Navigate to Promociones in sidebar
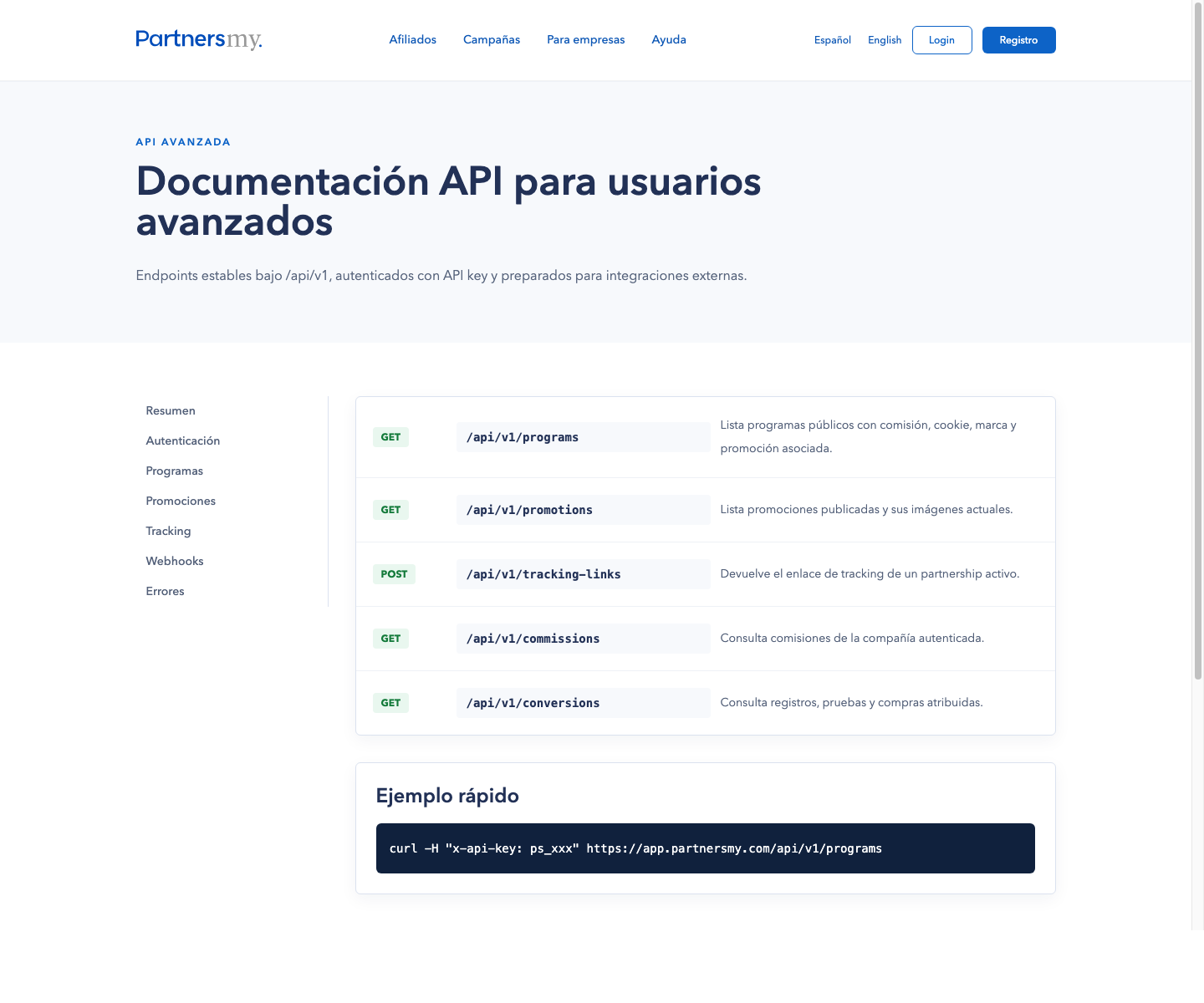Image resolution: width=1204 pixels, height=1003 pixels. click(x=181, y=501)
